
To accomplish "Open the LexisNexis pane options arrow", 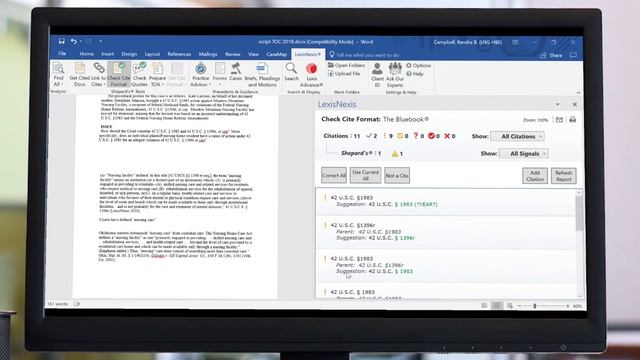I will coord(558,104).
